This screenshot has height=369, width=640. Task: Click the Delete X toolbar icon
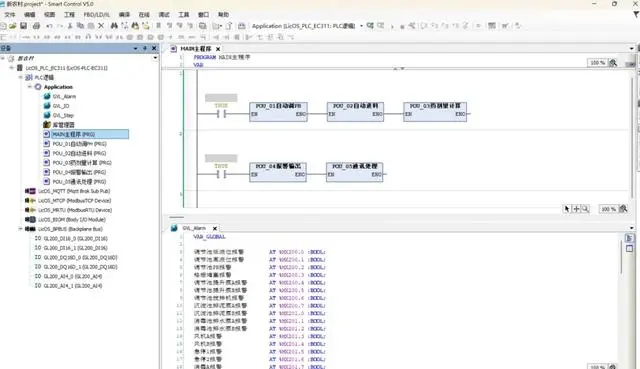pyautogui.click(x=101, y=26)
